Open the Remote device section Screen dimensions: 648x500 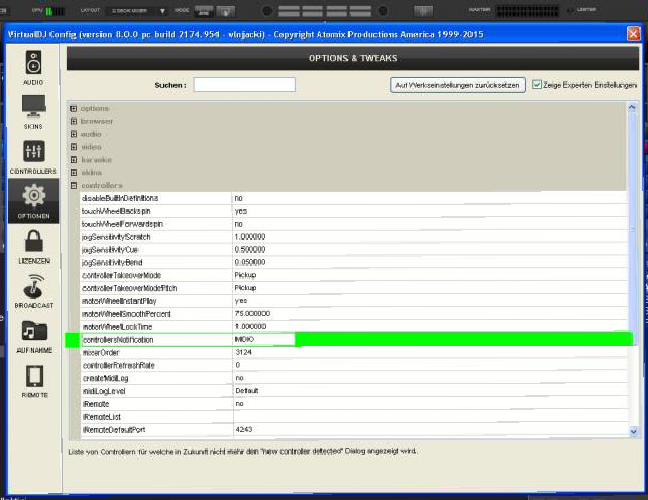pos(34,381)
